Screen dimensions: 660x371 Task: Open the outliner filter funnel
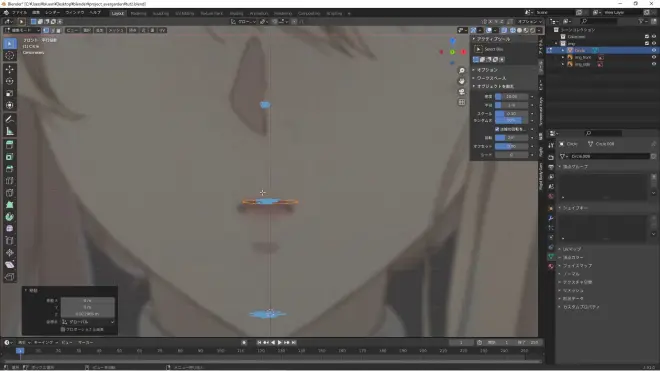[641, 21]
